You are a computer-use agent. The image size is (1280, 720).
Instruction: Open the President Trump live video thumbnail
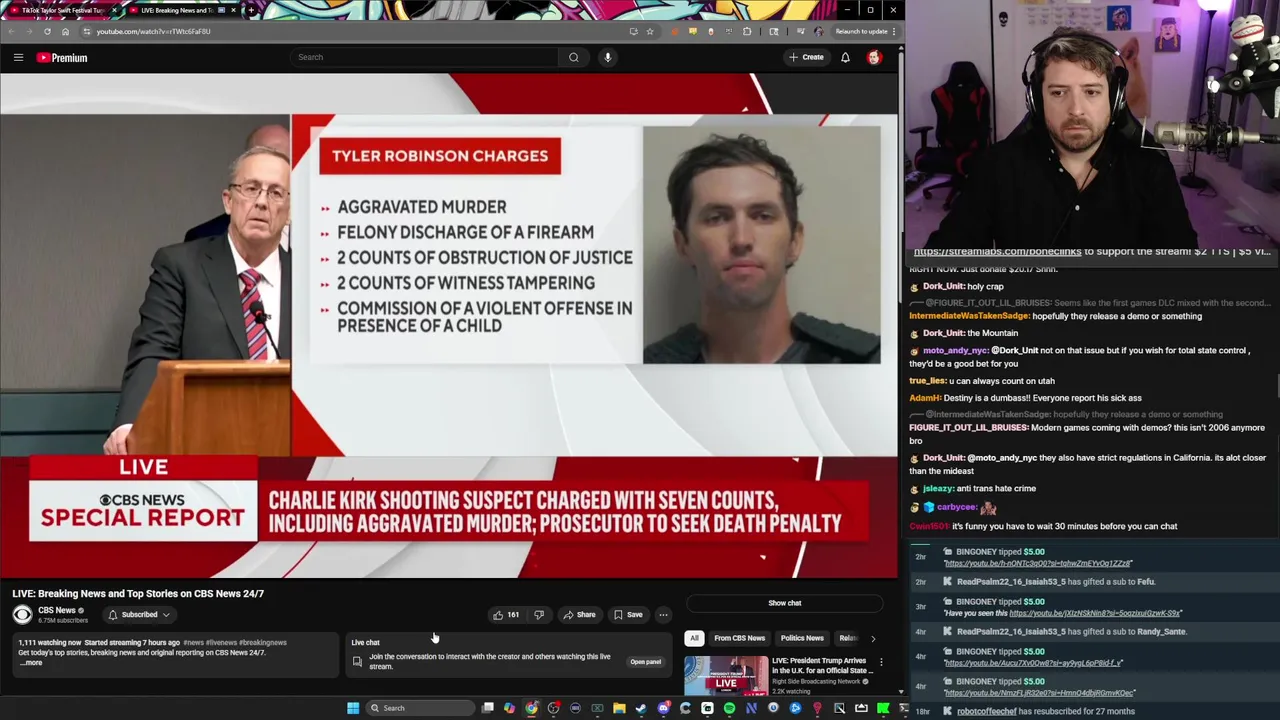726,676
